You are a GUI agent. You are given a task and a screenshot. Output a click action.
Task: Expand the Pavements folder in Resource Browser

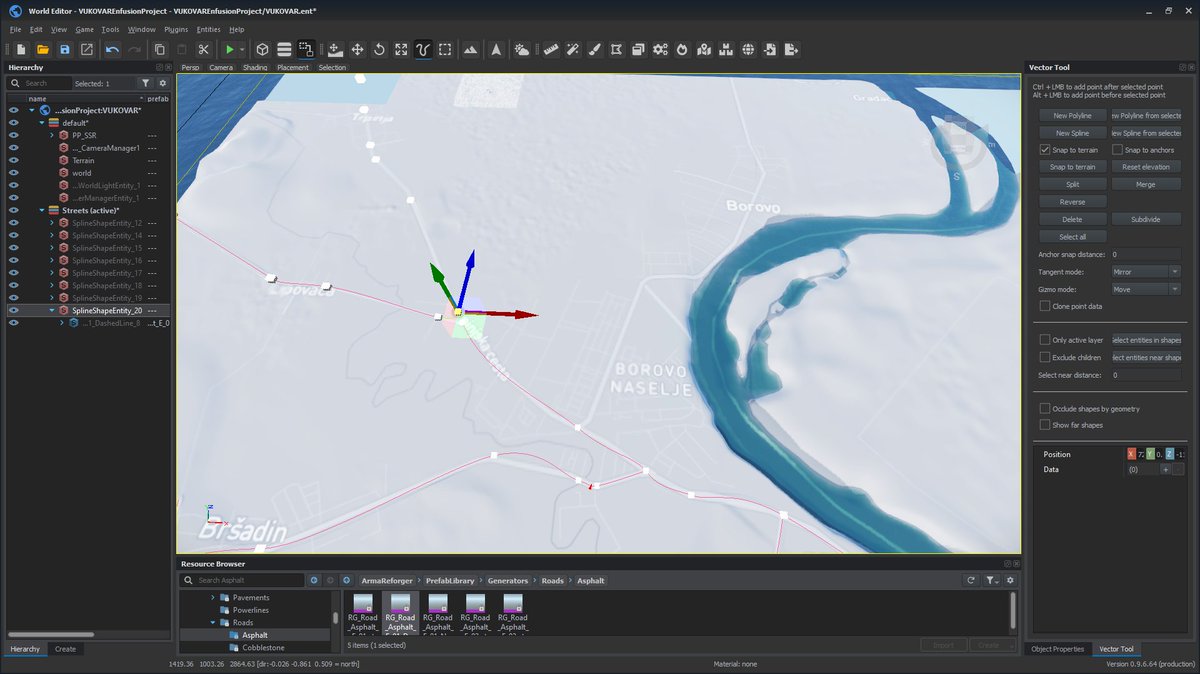(x=212, y=598)
